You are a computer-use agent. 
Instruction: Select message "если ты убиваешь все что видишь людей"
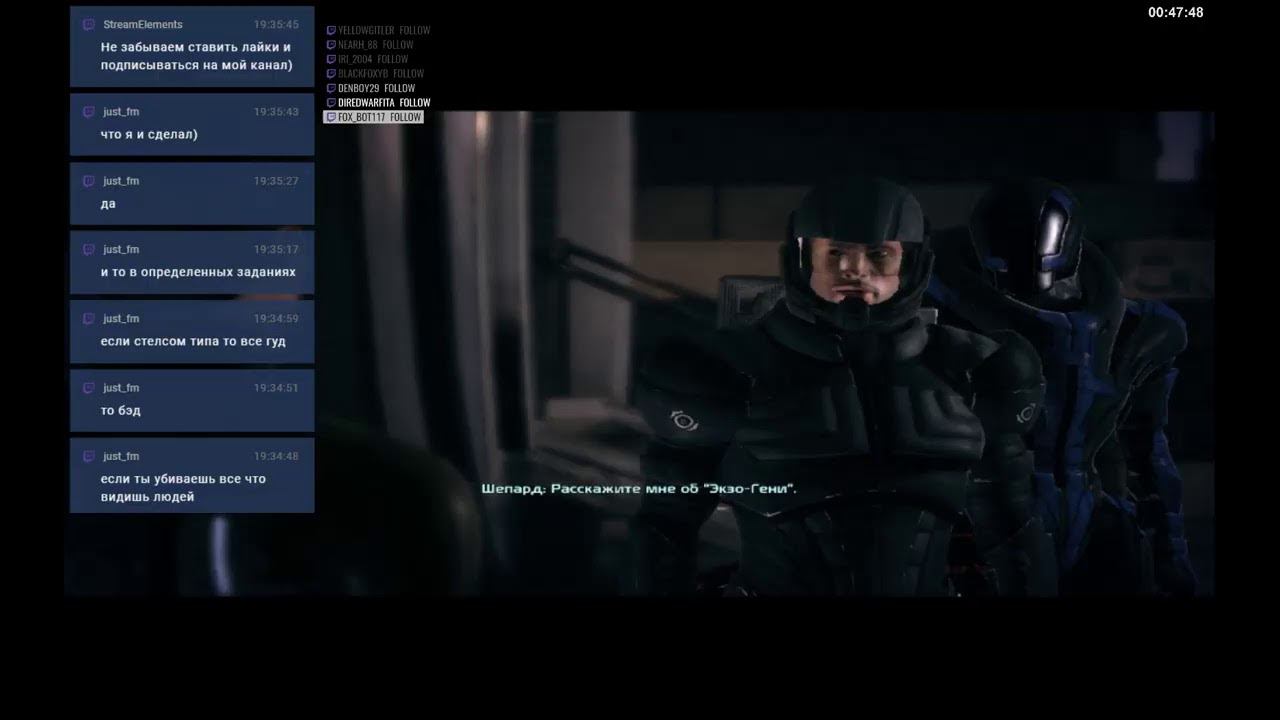pos(183,488)
